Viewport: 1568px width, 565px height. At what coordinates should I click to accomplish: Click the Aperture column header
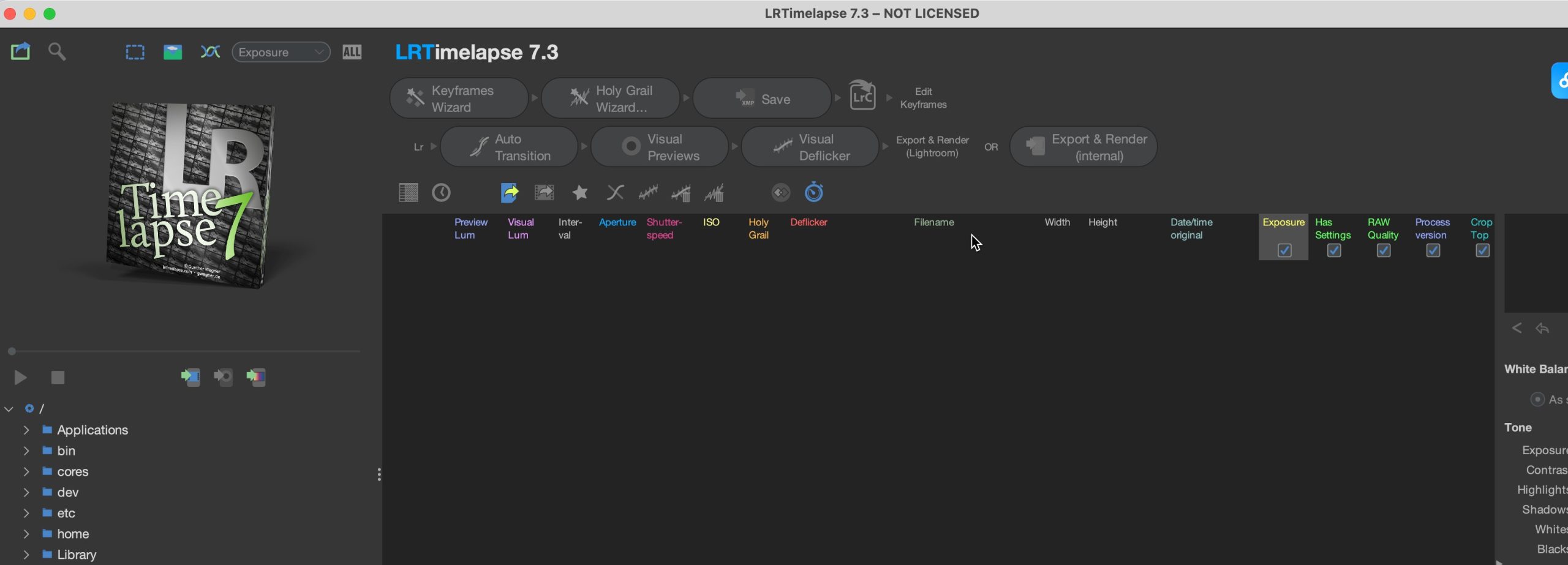pos(617,222)
